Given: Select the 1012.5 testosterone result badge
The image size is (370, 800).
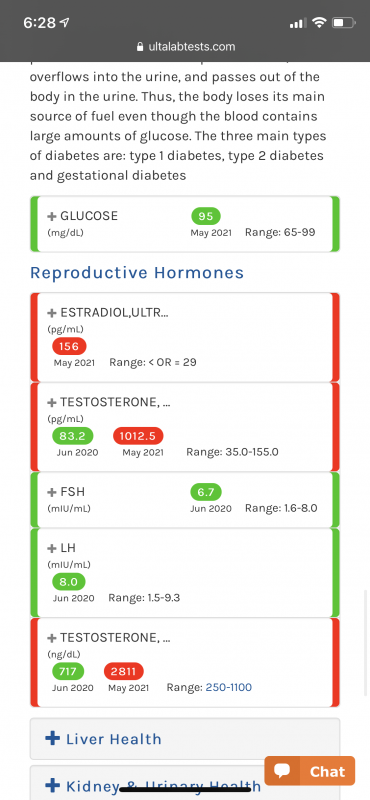Looking at the screenshot, I should 138,436.
